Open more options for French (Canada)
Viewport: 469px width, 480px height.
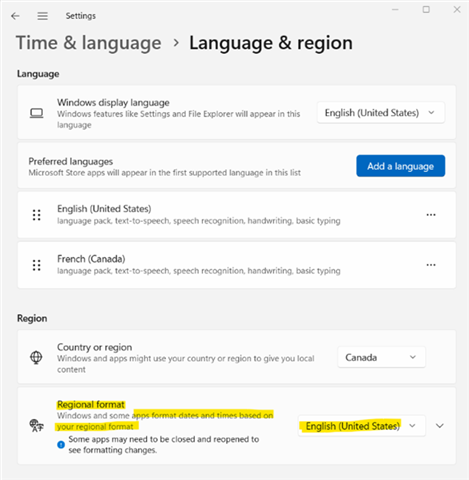pos(431,265)
